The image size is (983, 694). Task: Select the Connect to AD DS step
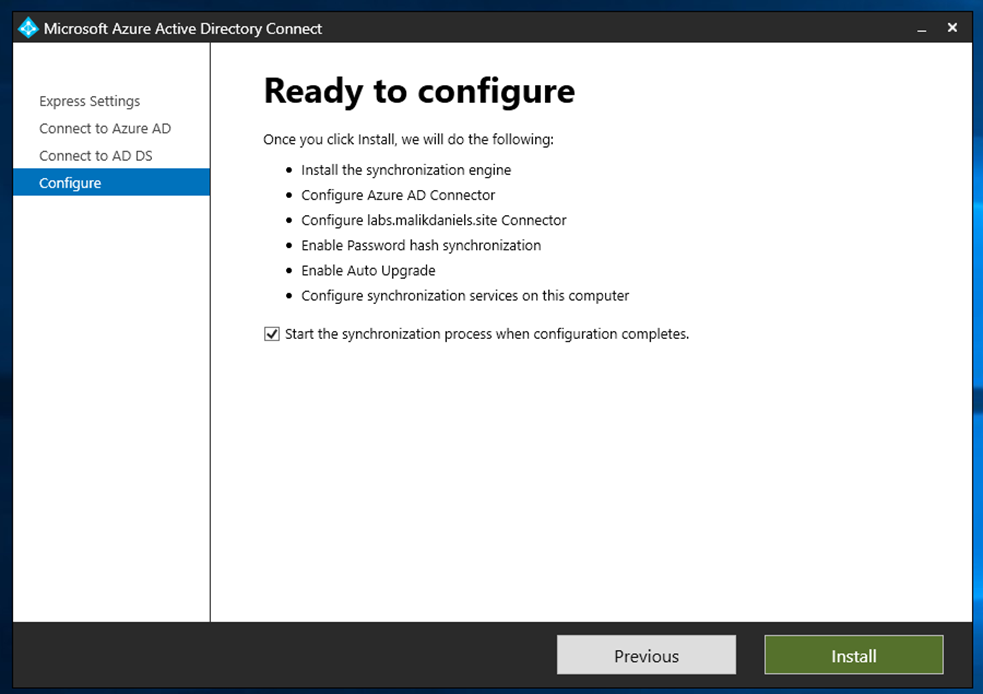(95, 155)
